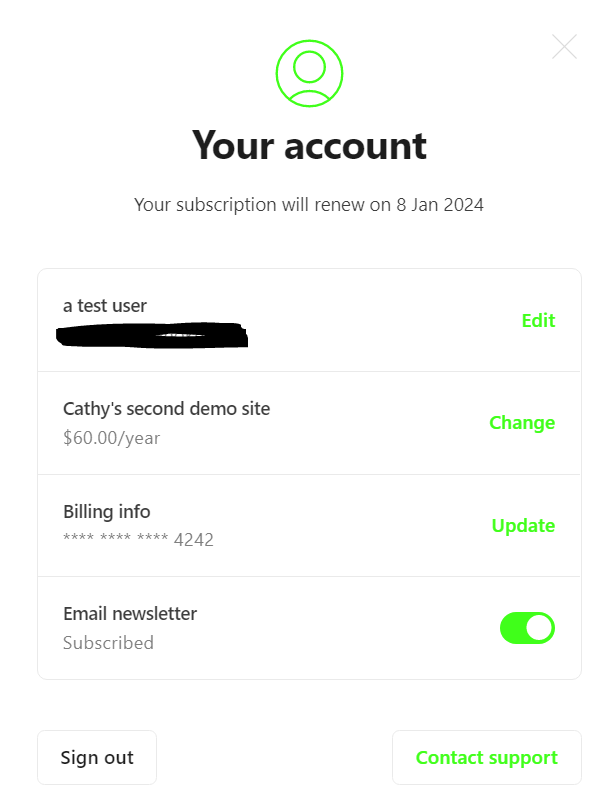This screenshot has height=803, width=607.
Task: Click the Your account heading
Action: [x=309, y=146]
